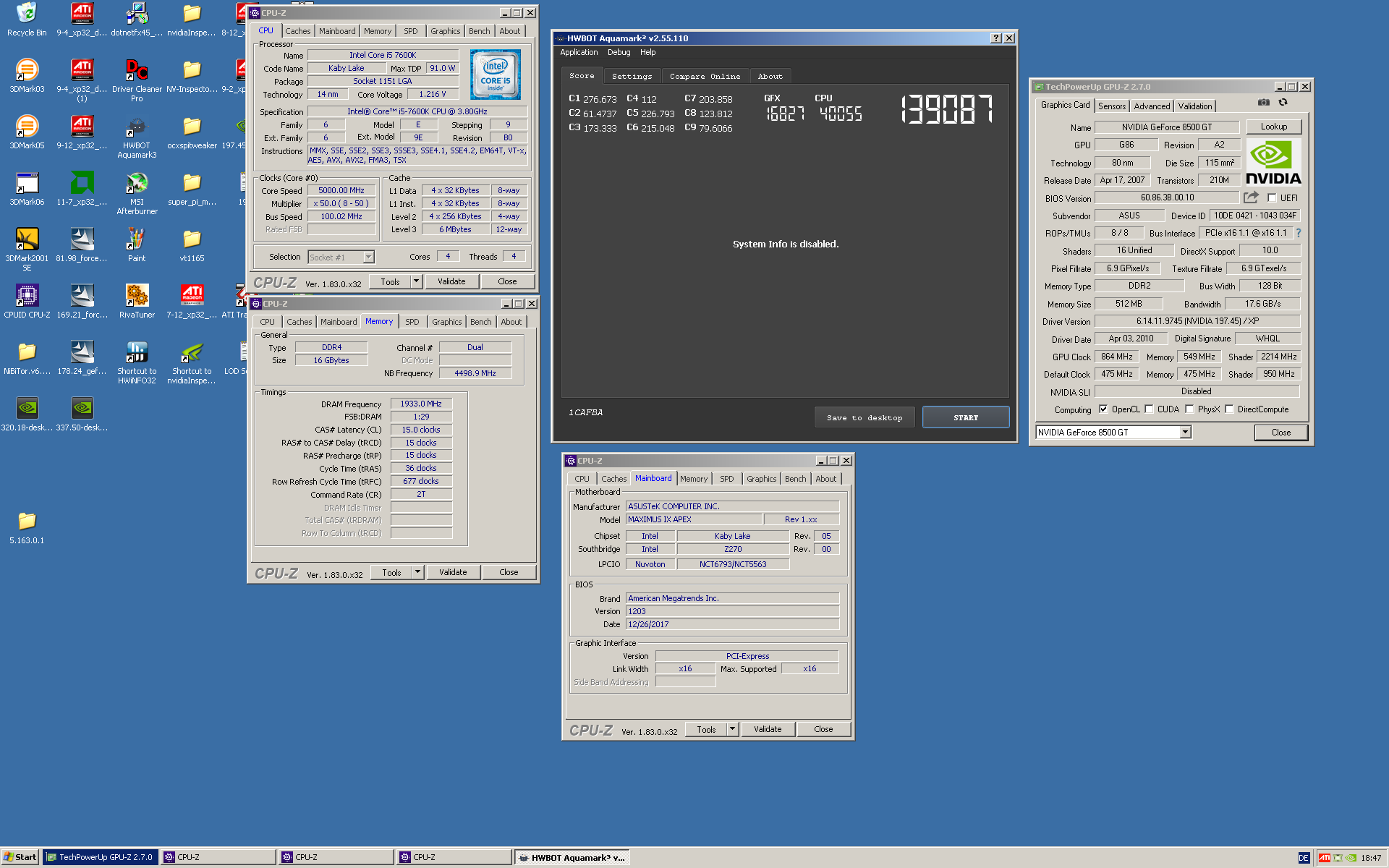The height and width of the screenshot is (868, 1389).
Task: Launch HWBOT Aquamark3 desktop shortcut
Action: click(137, 136)
